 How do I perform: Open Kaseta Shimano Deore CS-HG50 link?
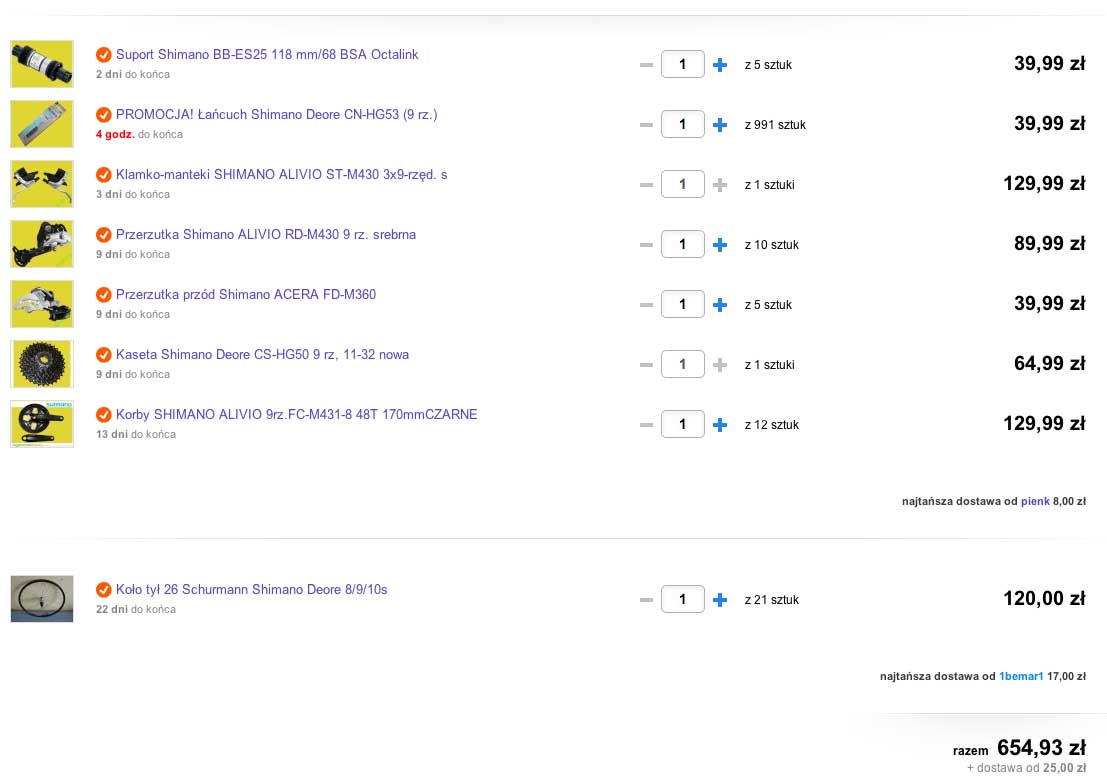point(262,354)
